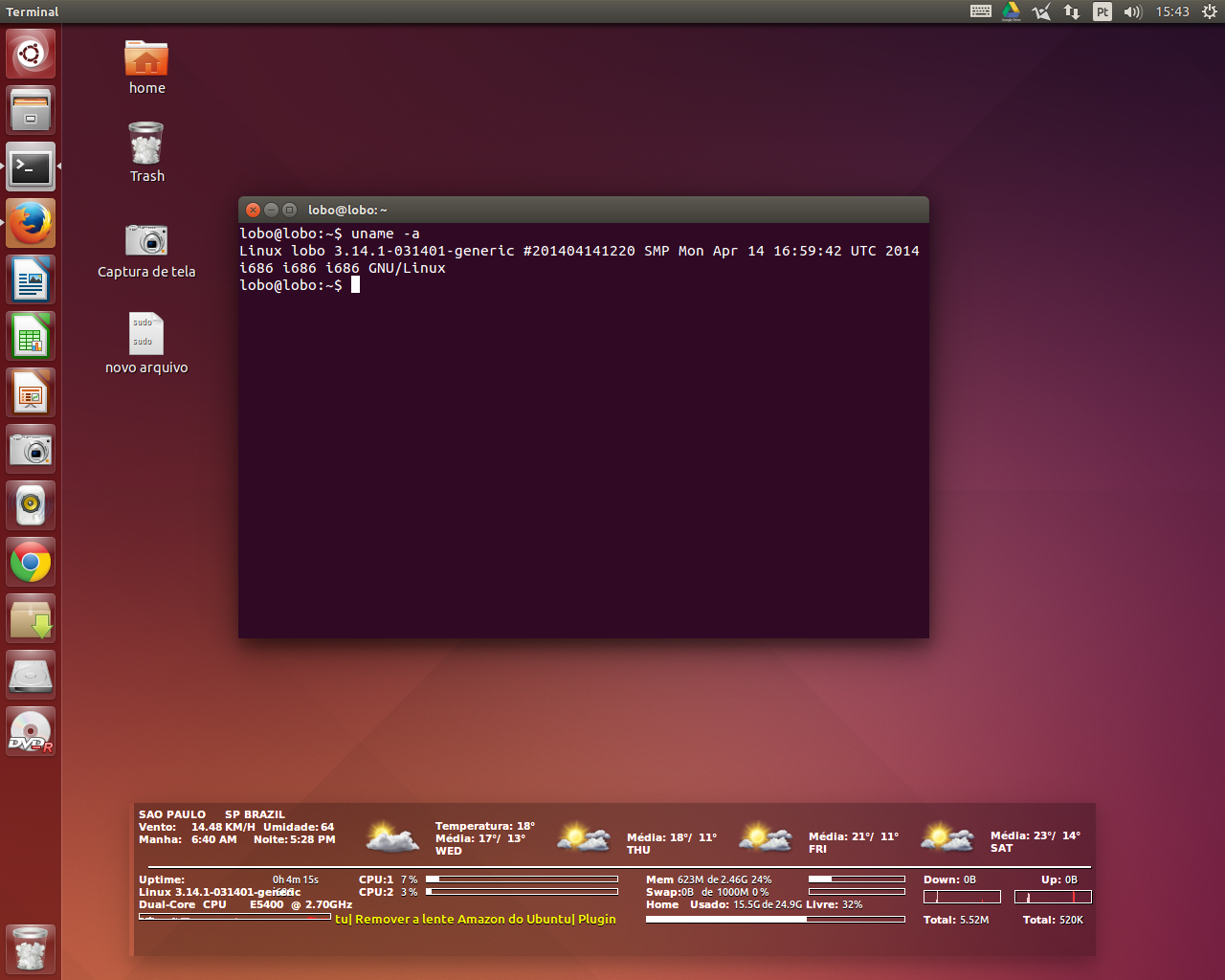Launch Google Chrome from the dock
This screenshot has width=1225, height=980.
[x=31, y=562]
